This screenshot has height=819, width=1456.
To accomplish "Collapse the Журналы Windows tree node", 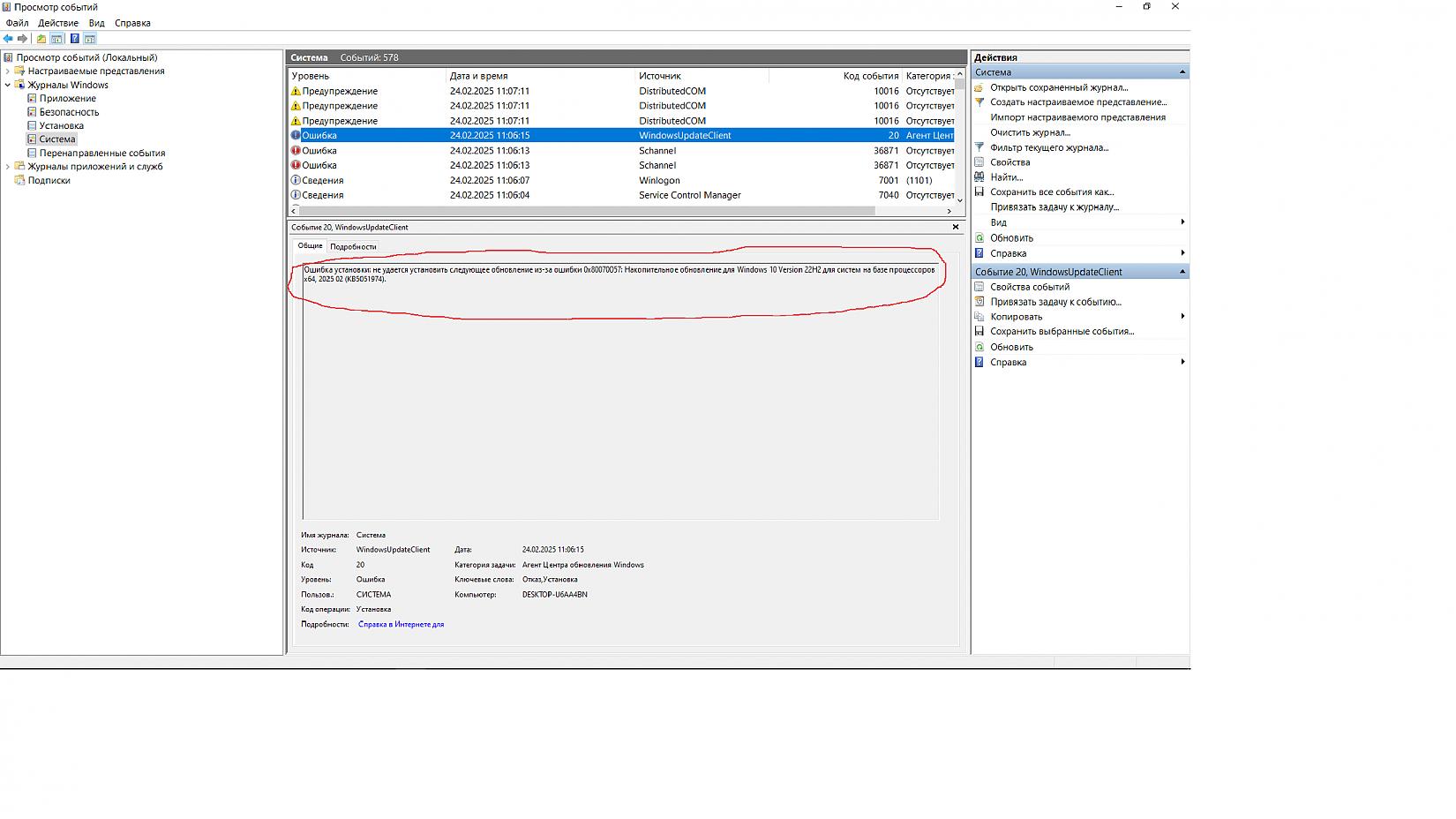I will (x=8, y=86).
